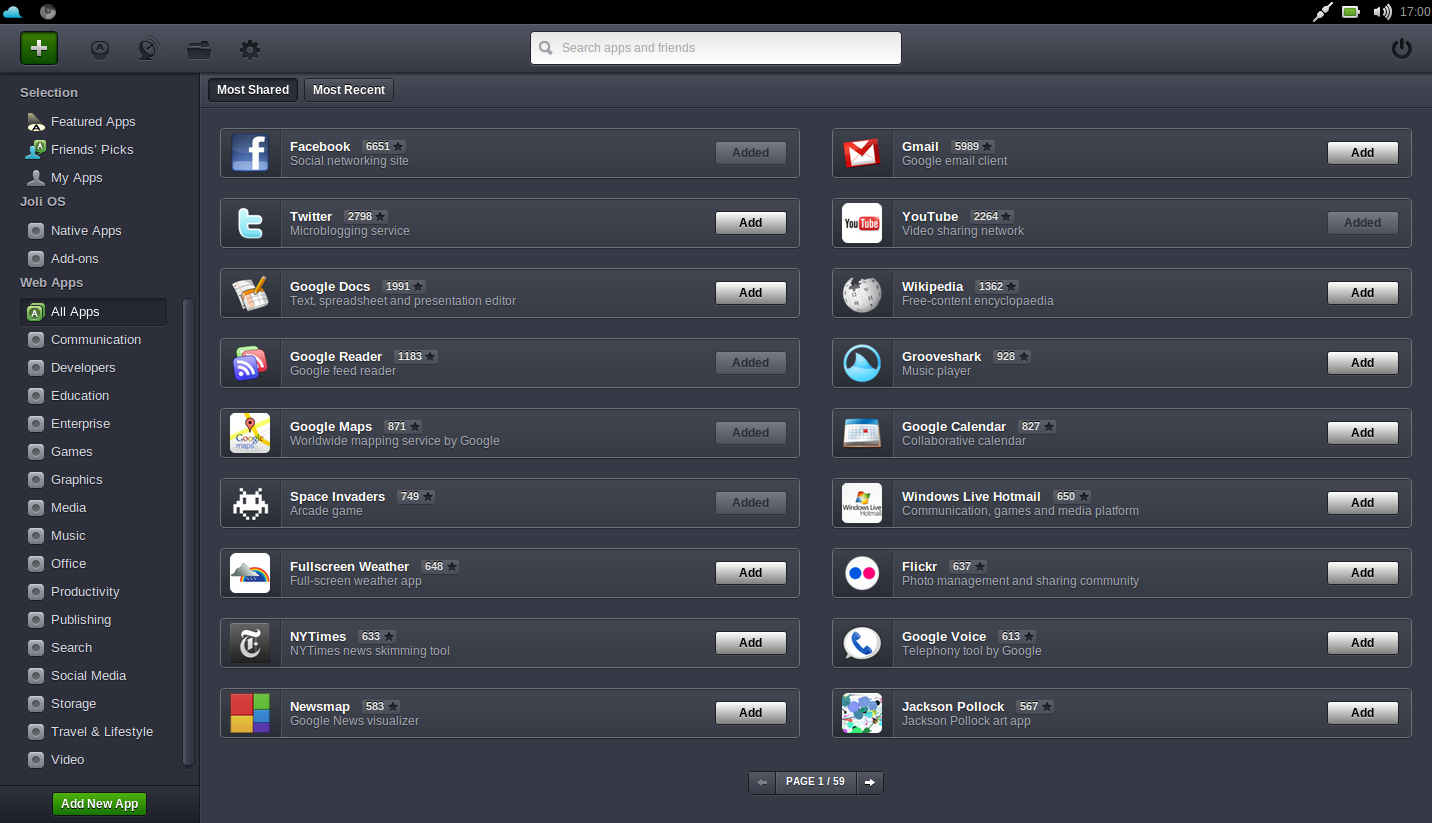Screen dimensions: 1432x823
Task: Click the battery icon in system tray
Action: [1351, 12]
